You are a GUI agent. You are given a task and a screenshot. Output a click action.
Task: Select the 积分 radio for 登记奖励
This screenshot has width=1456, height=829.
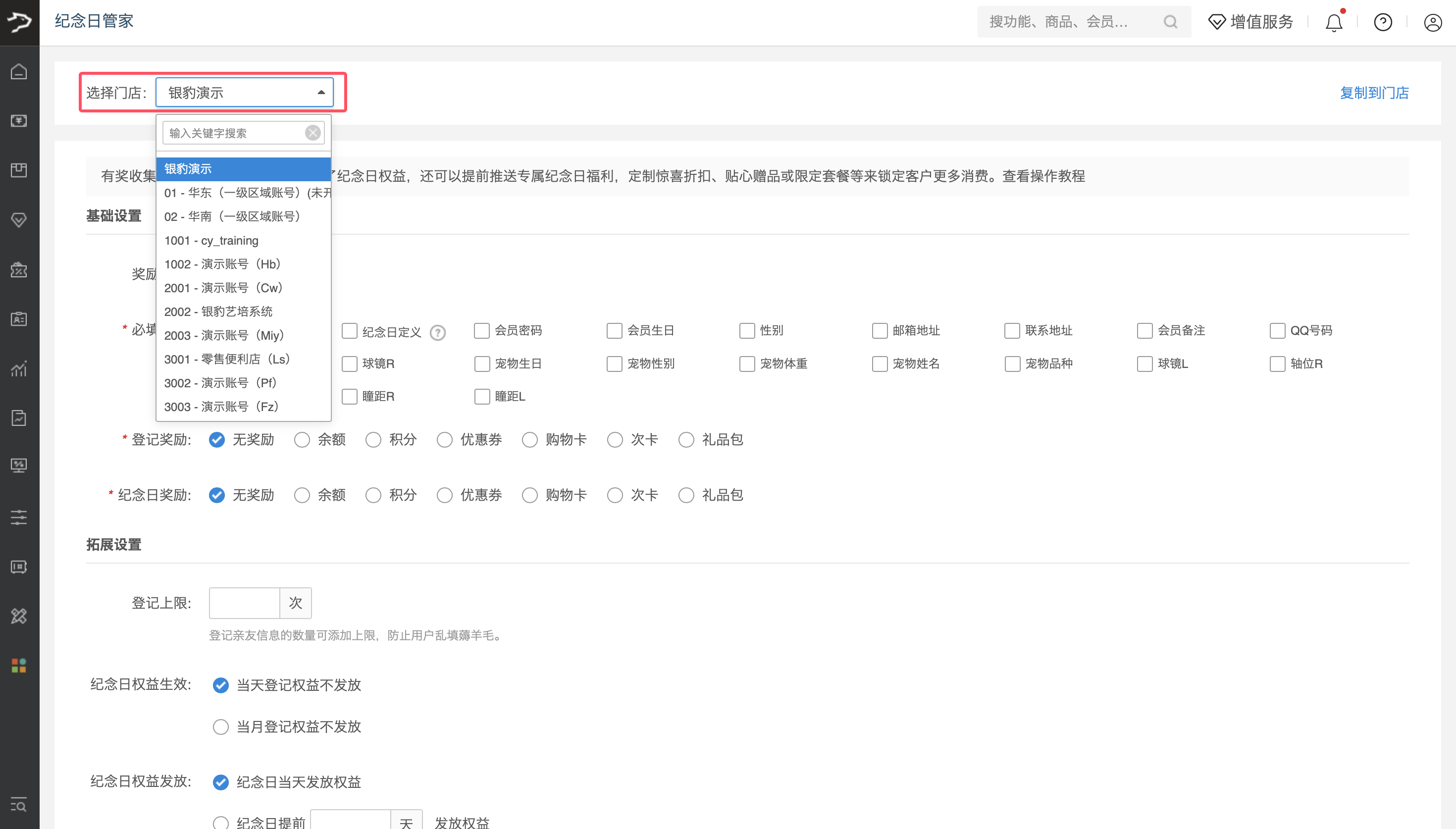[x=373, y=439]
